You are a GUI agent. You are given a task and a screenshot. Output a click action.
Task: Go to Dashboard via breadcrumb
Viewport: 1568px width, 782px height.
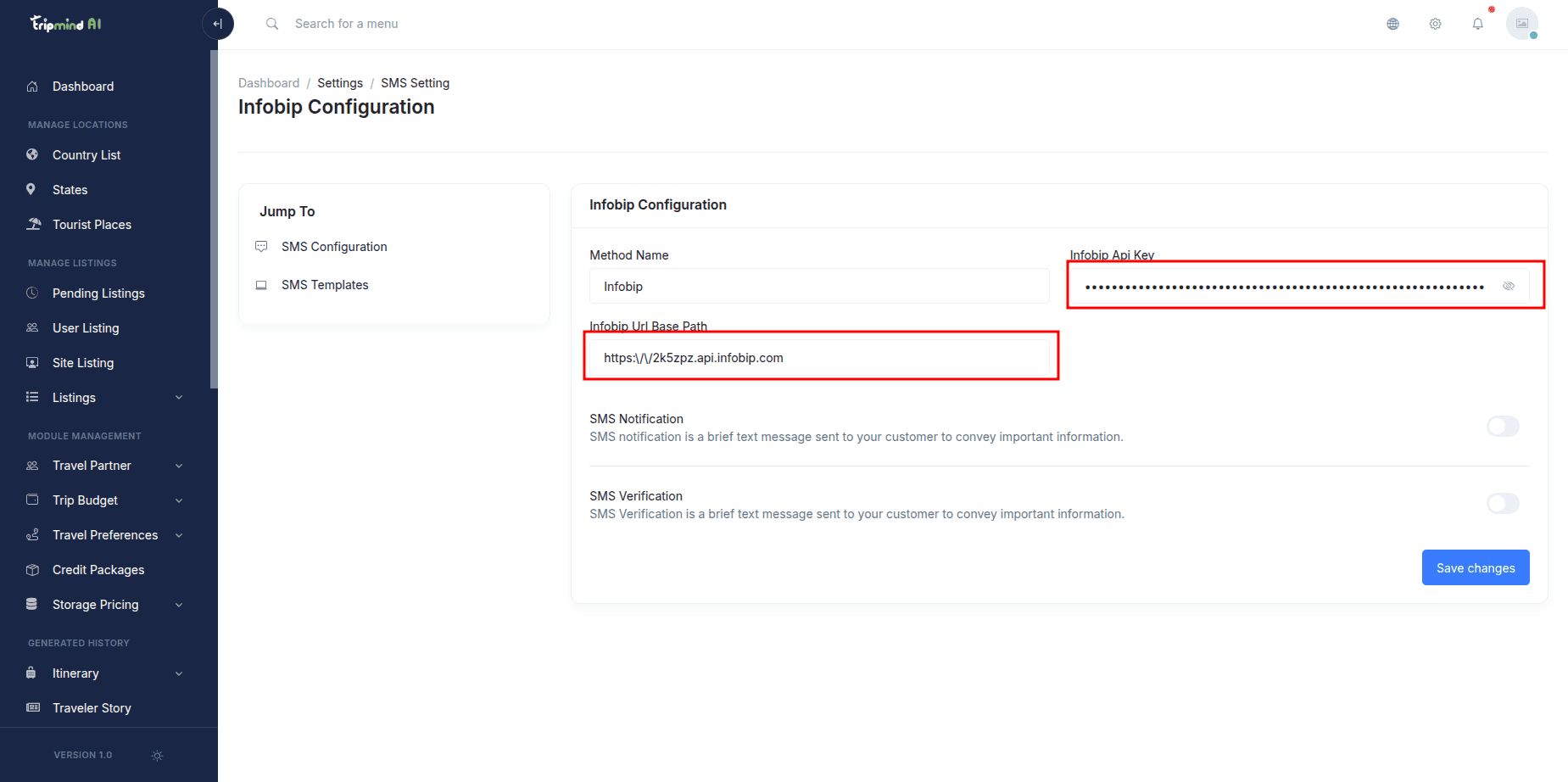coord(269,83)
